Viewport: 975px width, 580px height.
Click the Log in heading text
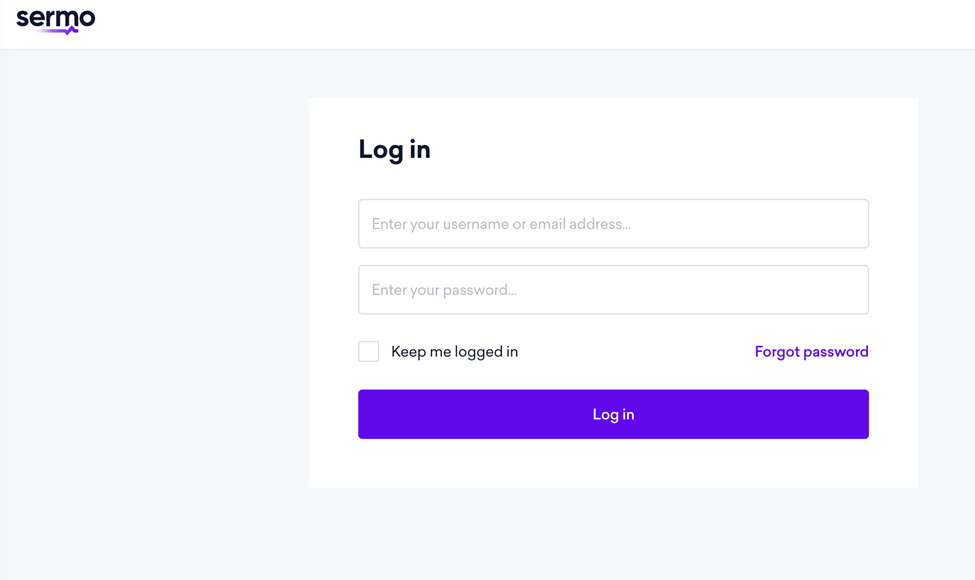coord(394,148)
